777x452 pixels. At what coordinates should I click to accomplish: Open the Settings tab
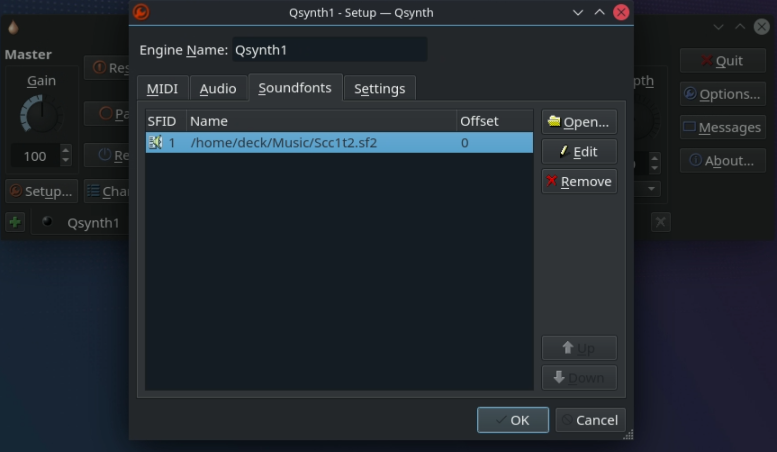379,88
